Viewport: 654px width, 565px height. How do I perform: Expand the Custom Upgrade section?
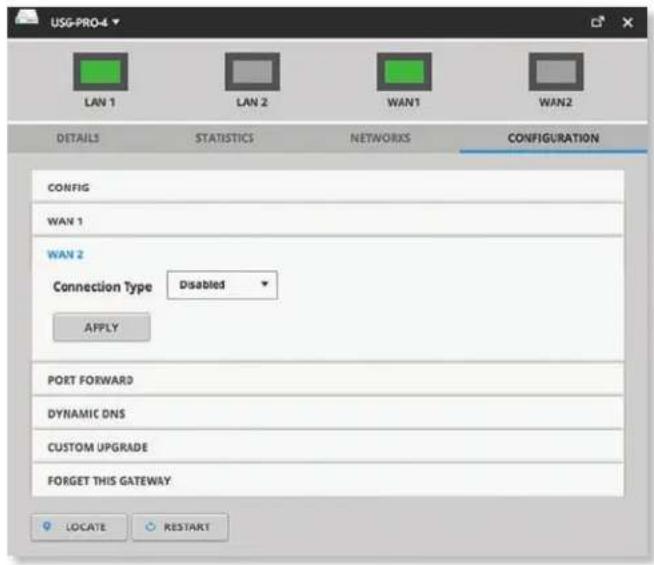pyautogui.click(x=328, y=447)
